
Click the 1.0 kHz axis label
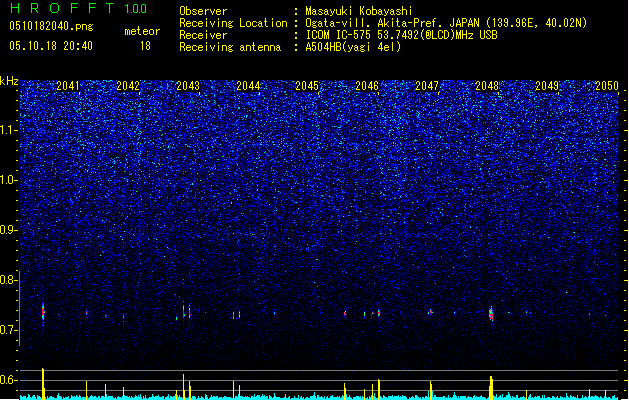(9, 180)
